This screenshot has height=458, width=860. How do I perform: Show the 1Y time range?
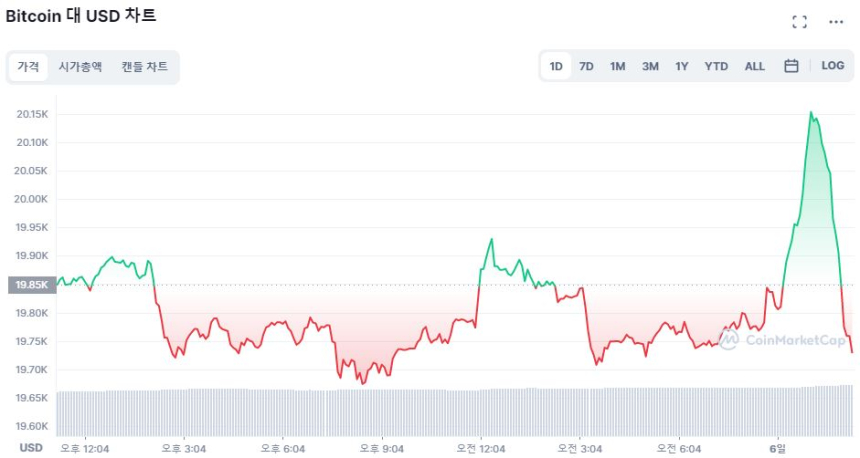coord(681,66)
